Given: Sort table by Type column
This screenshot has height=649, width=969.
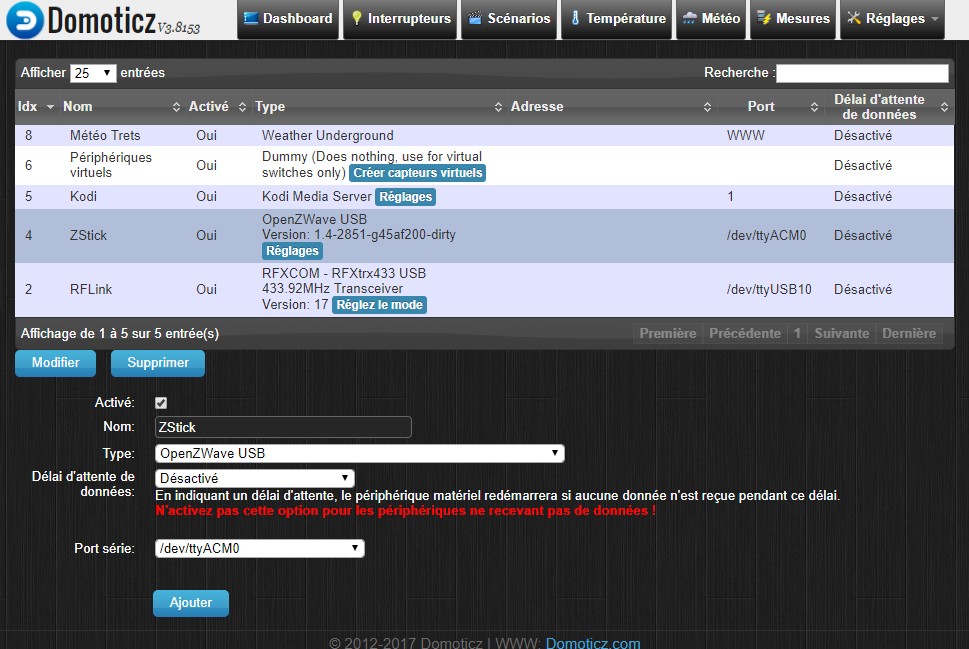Looking at the screenshot, I should click(x=378, y=107).
